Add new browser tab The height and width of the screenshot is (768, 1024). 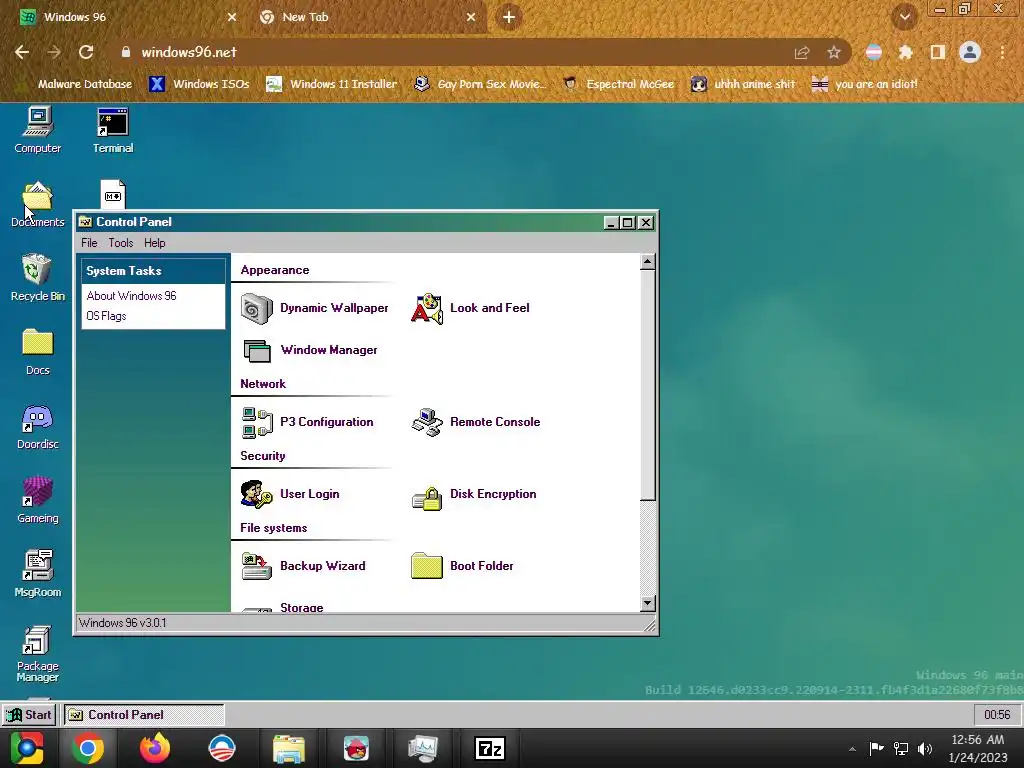click(509, 17)
